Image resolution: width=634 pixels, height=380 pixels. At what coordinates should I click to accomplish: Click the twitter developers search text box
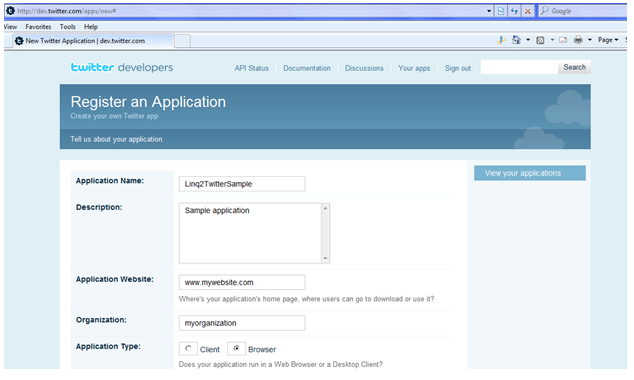tap(519, 67)
